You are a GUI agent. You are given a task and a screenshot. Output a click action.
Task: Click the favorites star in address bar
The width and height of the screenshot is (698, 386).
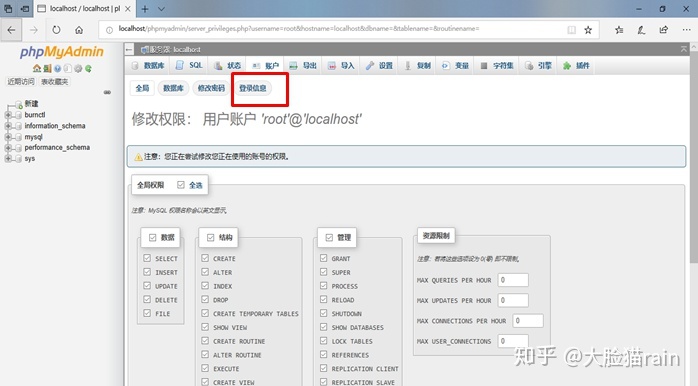588,30
